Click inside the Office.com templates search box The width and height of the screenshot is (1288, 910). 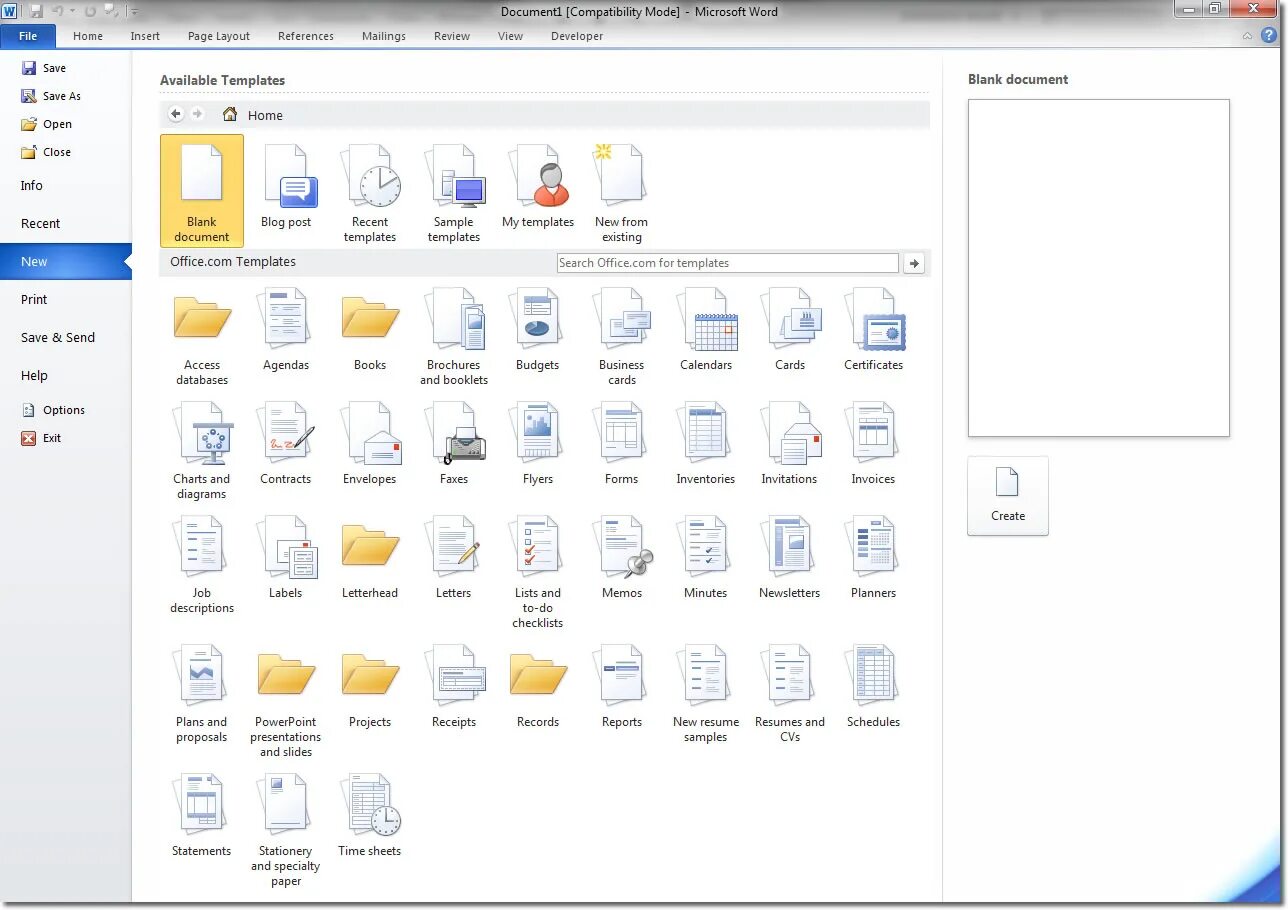(727, 262)
